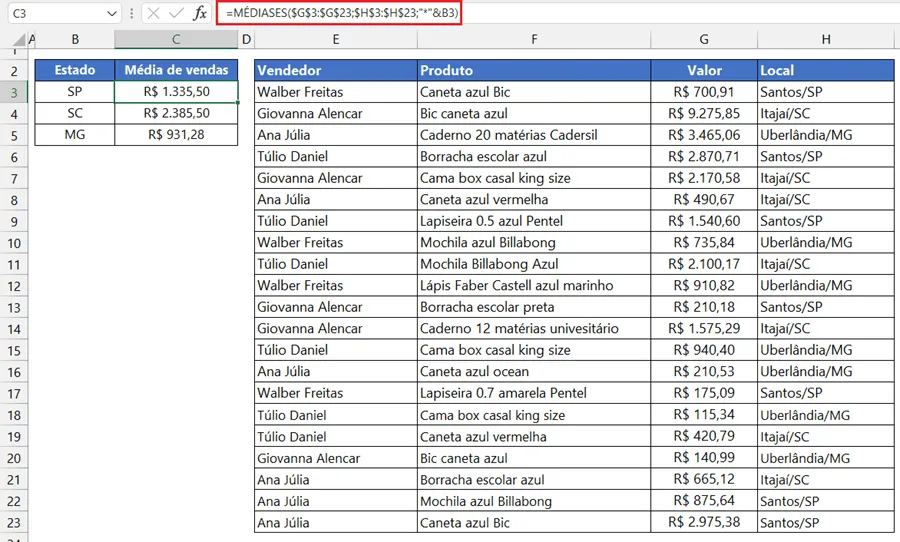900x542 pixels.
Task: Select column C header
Action: pos(176,40)
